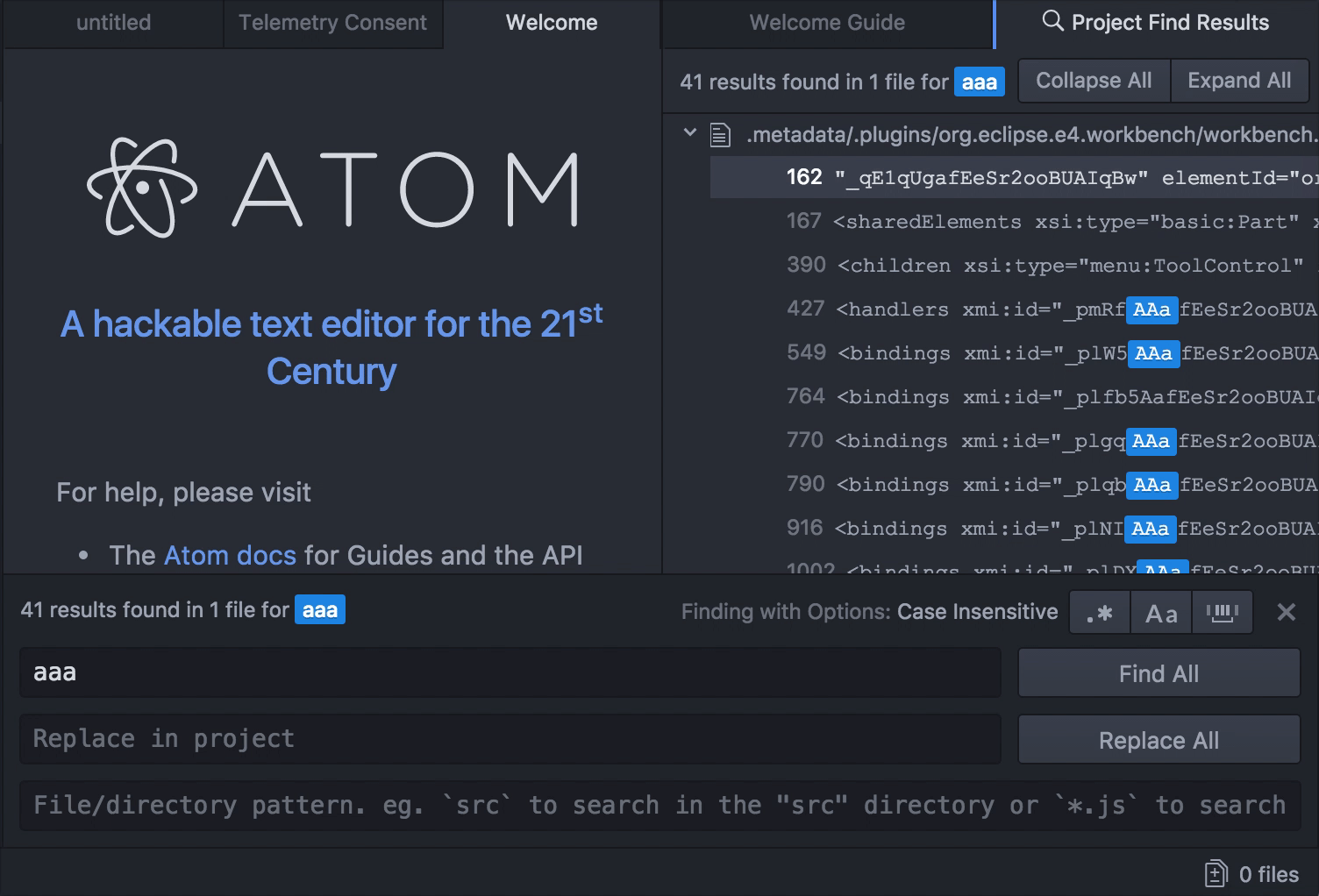Click the file count icon in the status bar
1319x896 pixels.
click(x=1216, y=872)
